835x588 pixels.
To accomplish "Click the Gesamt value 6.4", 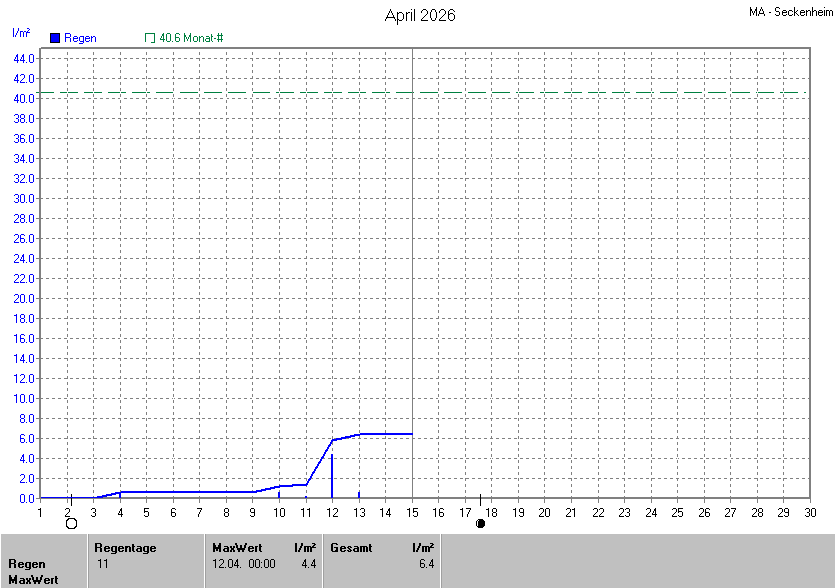I will tap(426, 564).
